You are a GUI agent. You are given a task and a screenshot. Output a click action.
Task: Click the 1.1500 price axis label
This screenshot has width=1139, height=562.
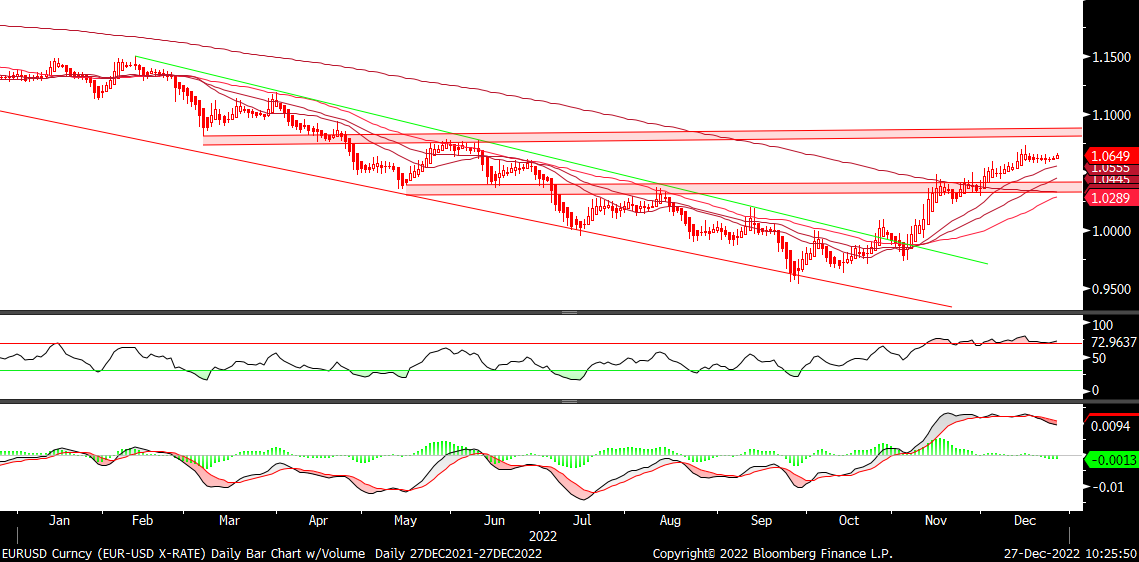pos(1111,57)
